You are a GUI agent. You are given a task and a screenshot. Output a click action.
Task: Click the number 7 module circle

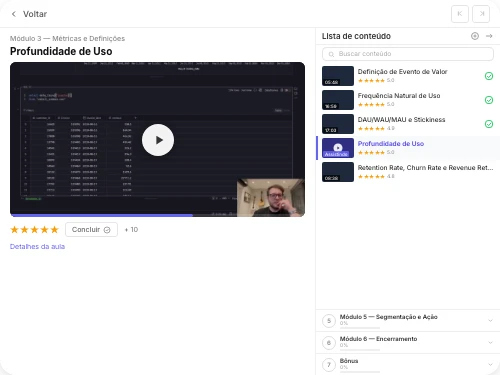tap(329, 365)
